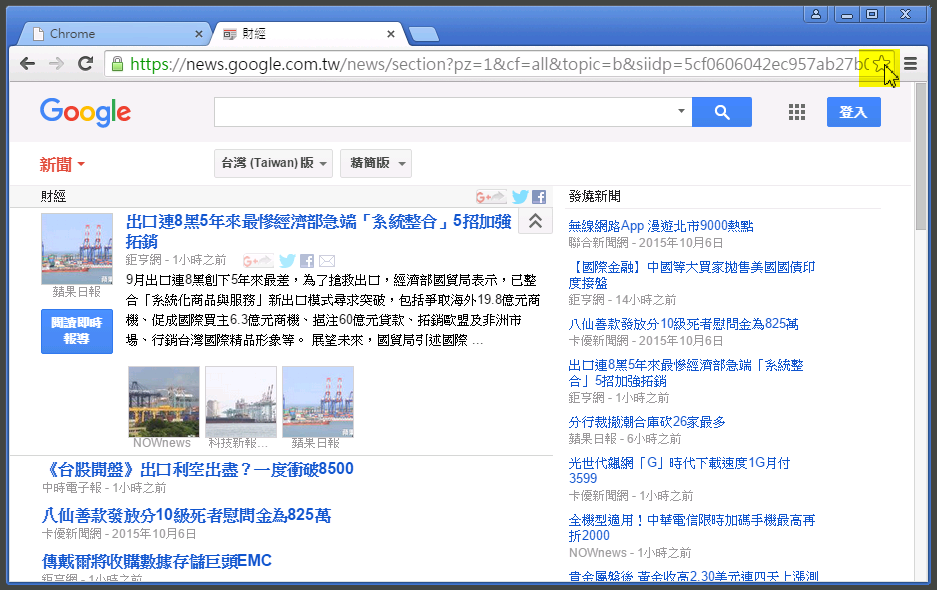Share 財經 section on Google+
This screenshot has height=590, width=937.
(491, 196)
